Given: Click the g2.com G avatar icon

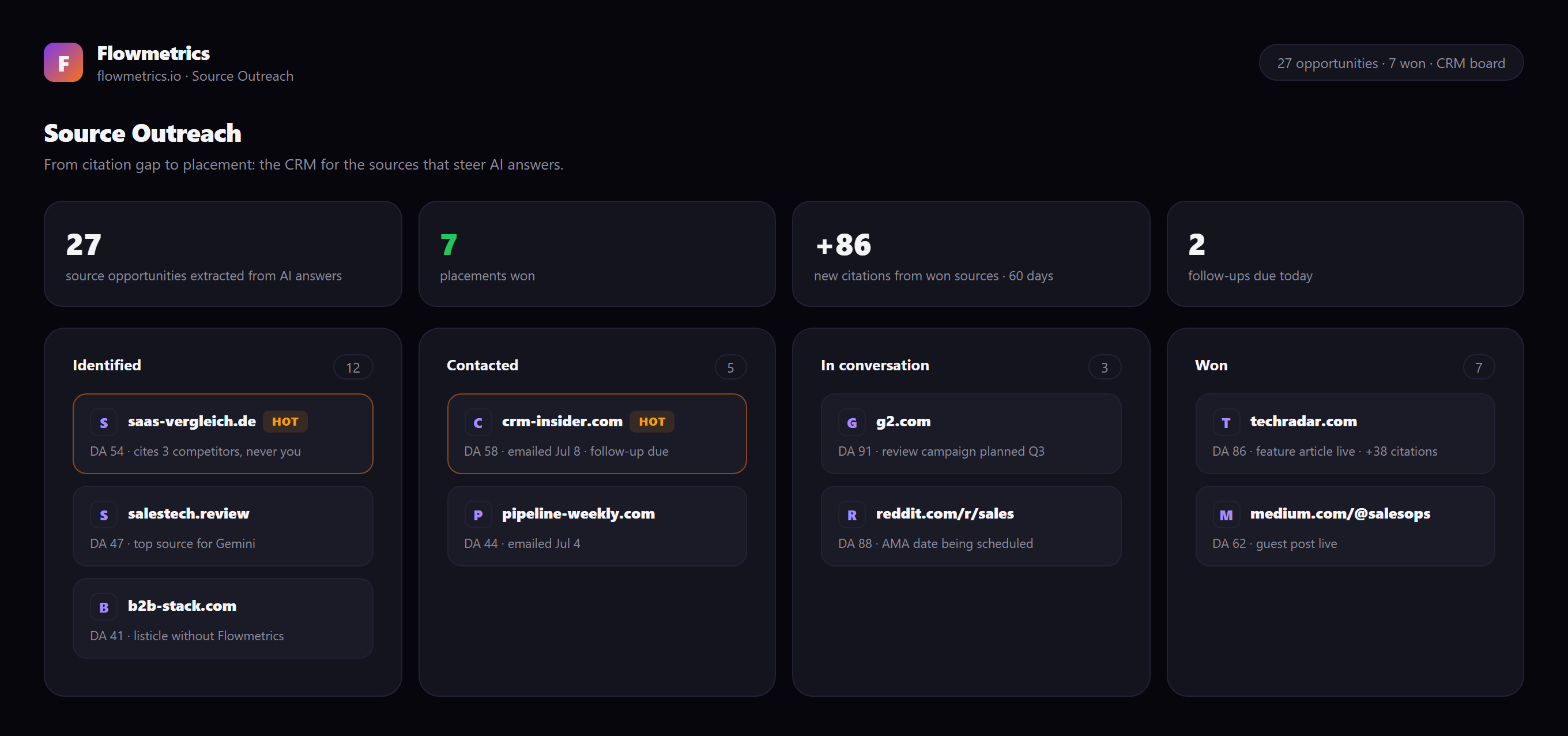Looking at the screenshot, I should 852,422.
